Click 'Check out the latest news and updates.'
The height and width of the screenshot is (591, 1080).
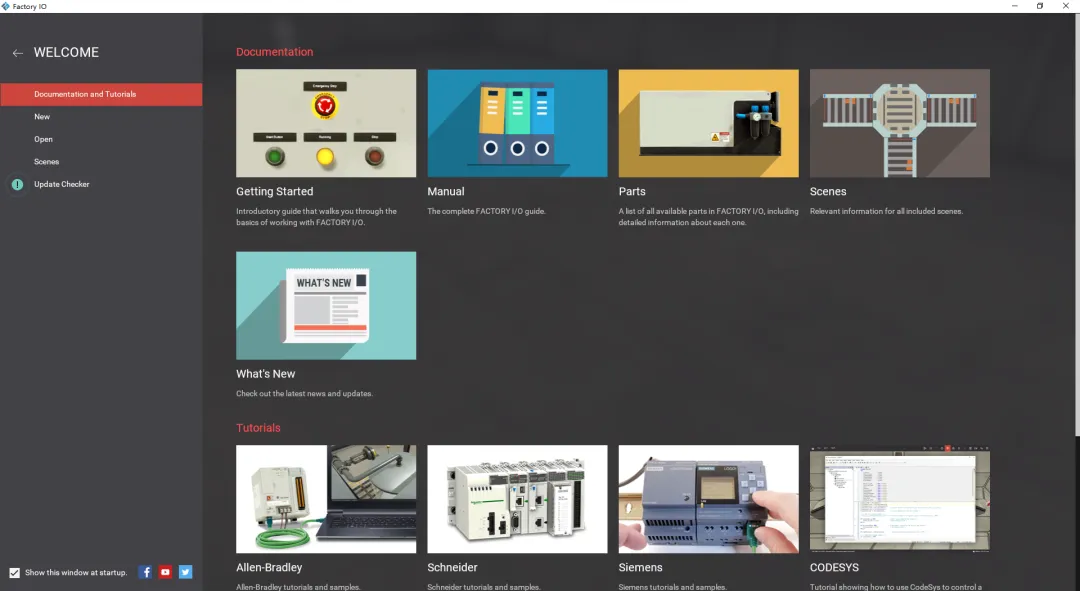click(304, 394)
